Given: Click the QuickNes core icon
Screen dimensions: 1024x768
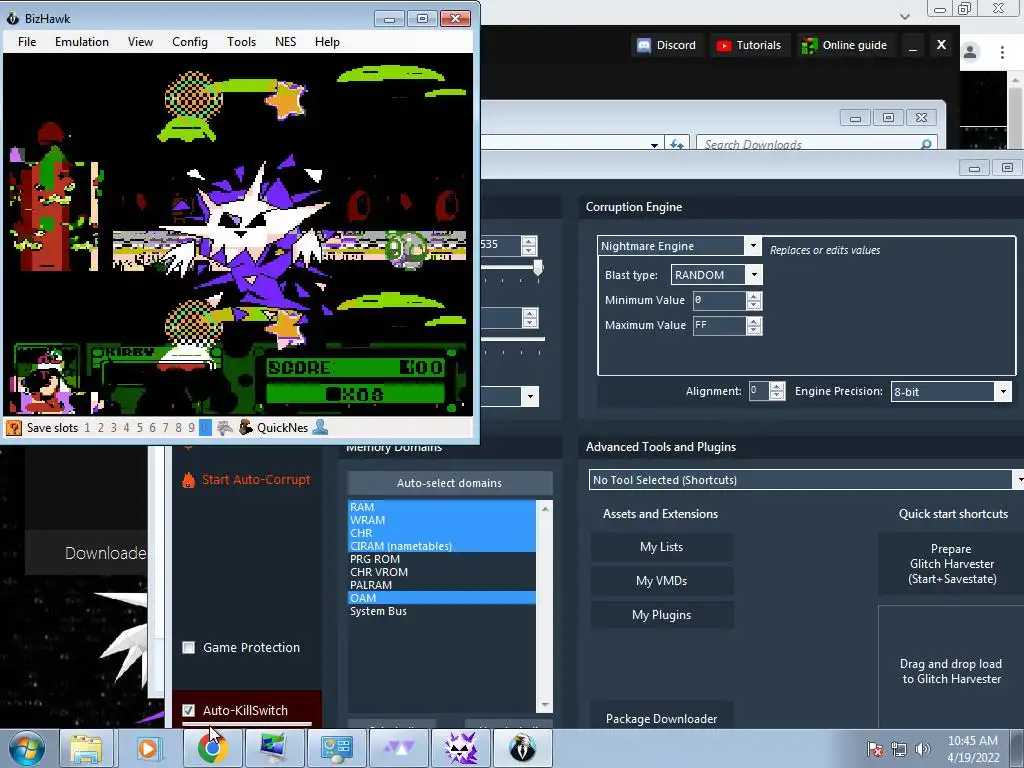Looking at the screenshot, I should pyautogui.click(x=246, y=428).
